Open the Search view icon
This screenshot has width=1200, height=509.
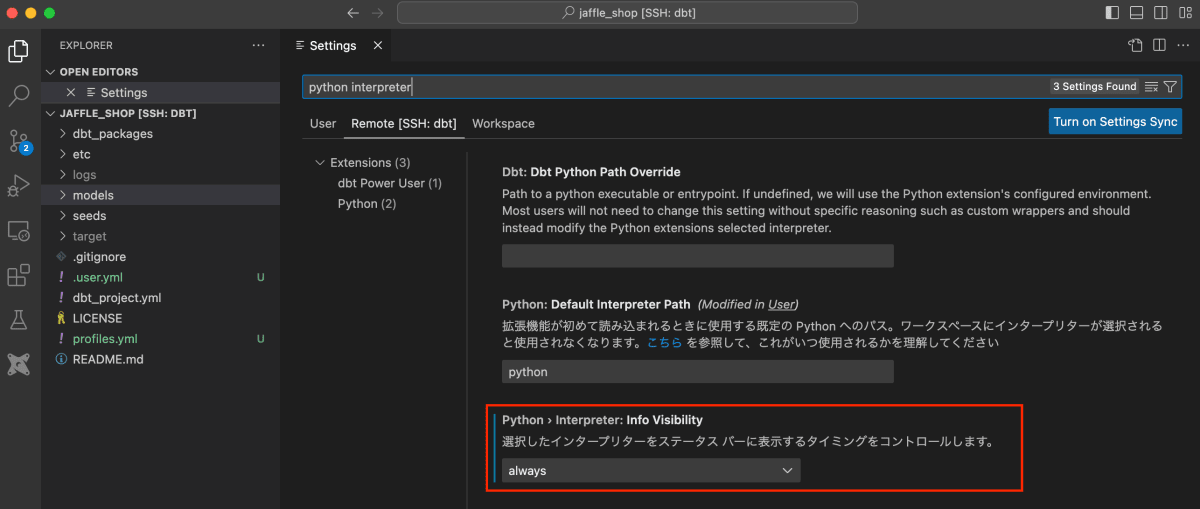(x=19, y=96)
